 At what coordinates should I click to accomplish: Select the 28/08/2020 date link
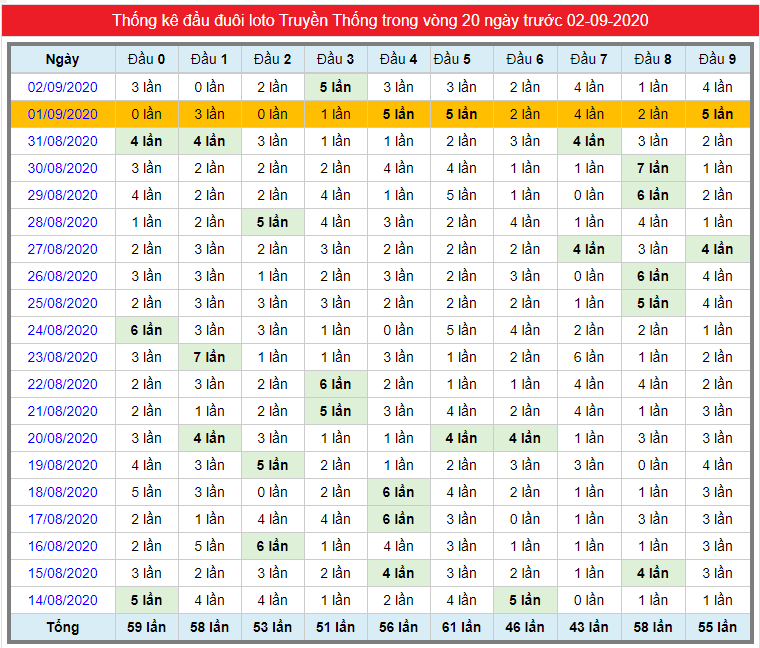click(x=63, y=222)
